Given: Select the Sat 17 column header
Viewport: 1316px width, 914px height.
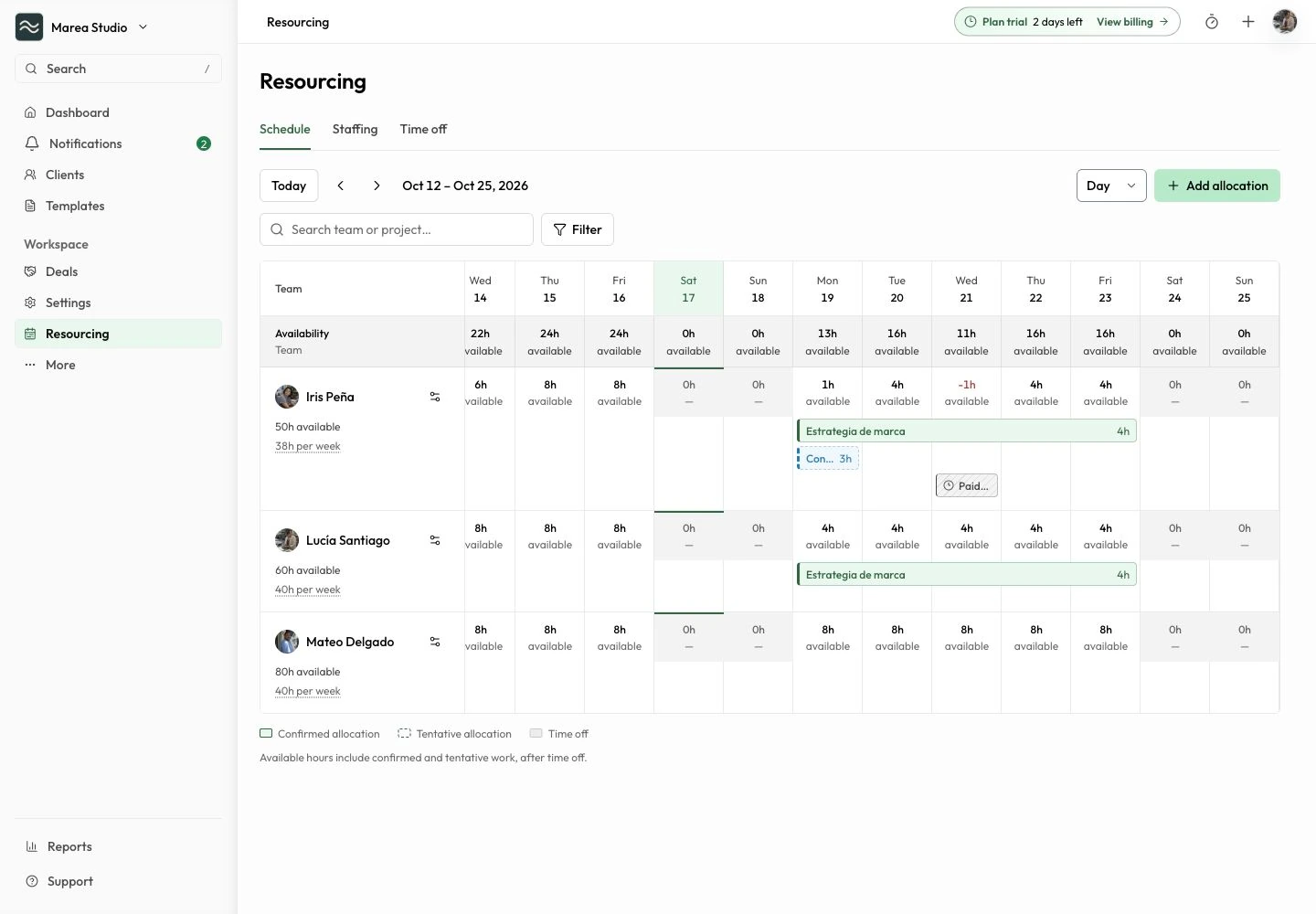Looking at the screenshot, I should (688, 289).
